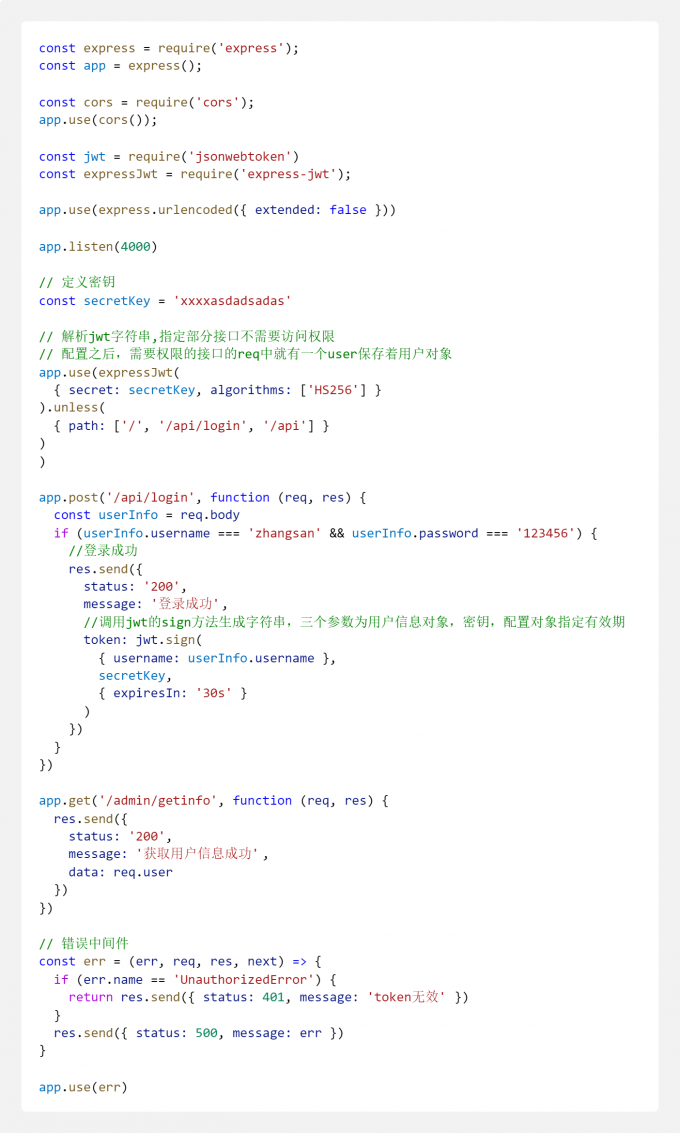Image resolution: width=680 pixels, height=1133 pixels.
Task: Click the '123456' password string
Action: click(x=546, y=533)
